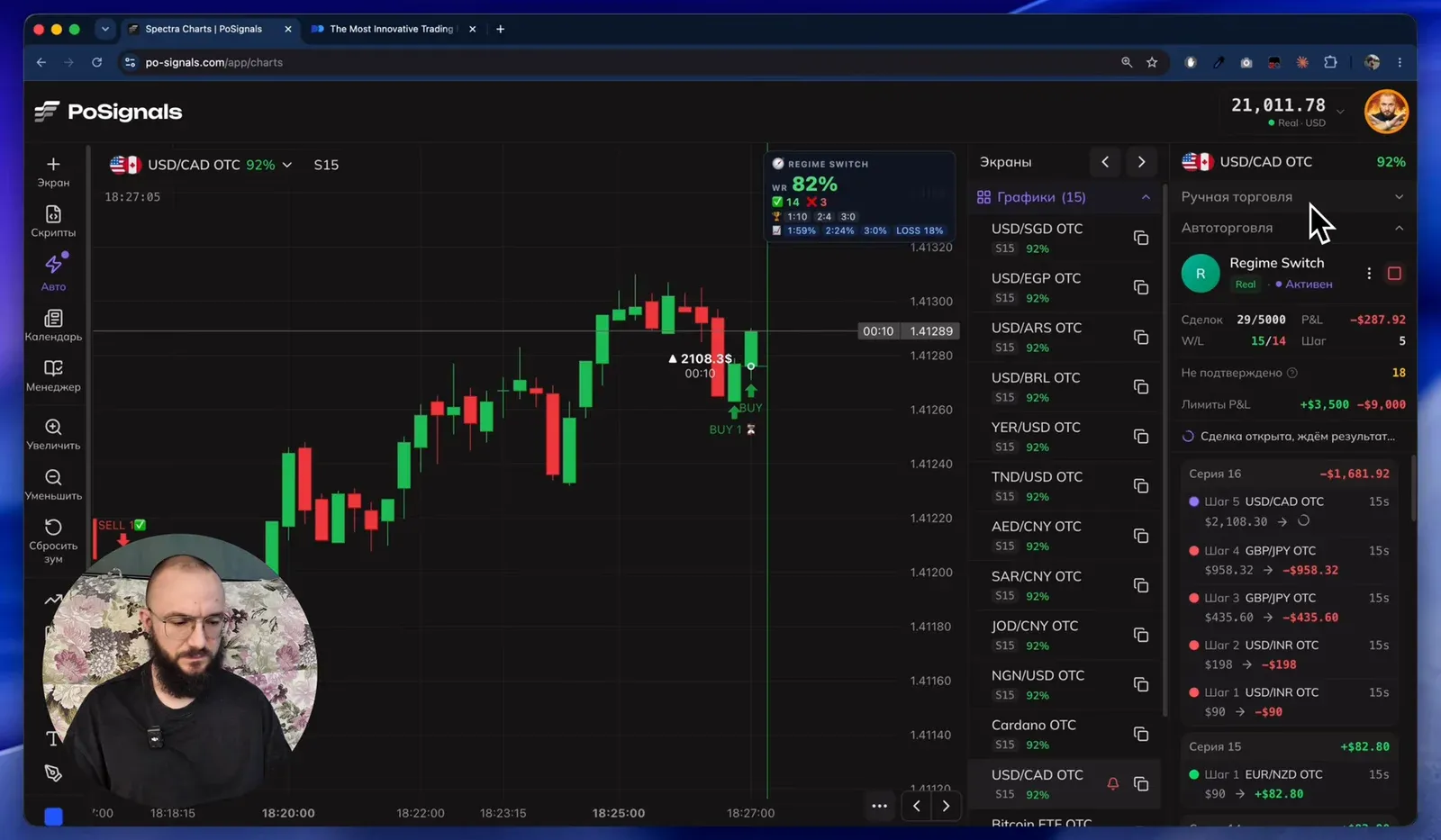Screen dimensions: 1441x840
Task: Copy the Cardano OTC chart entry
Action: [x=1141, y=734]
